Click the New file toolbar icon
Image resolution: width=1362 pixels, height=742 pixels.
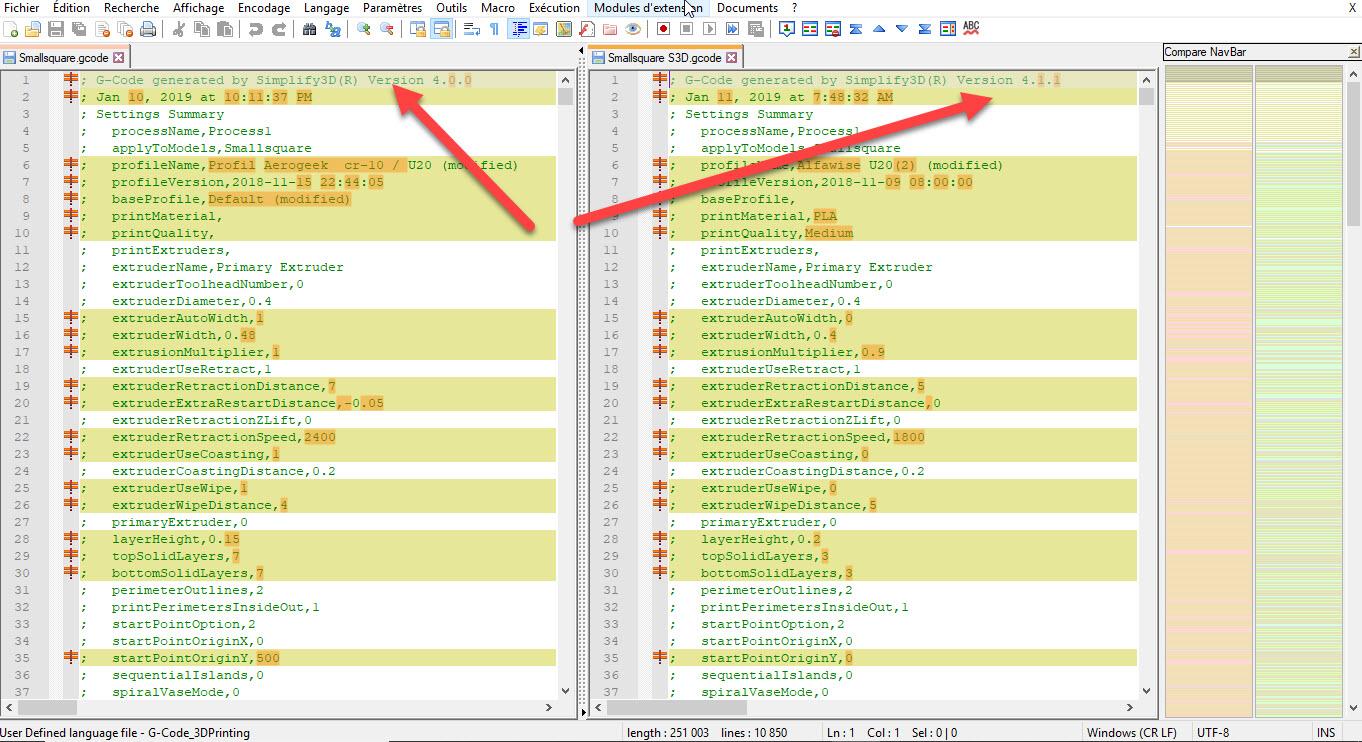(11, 30)
